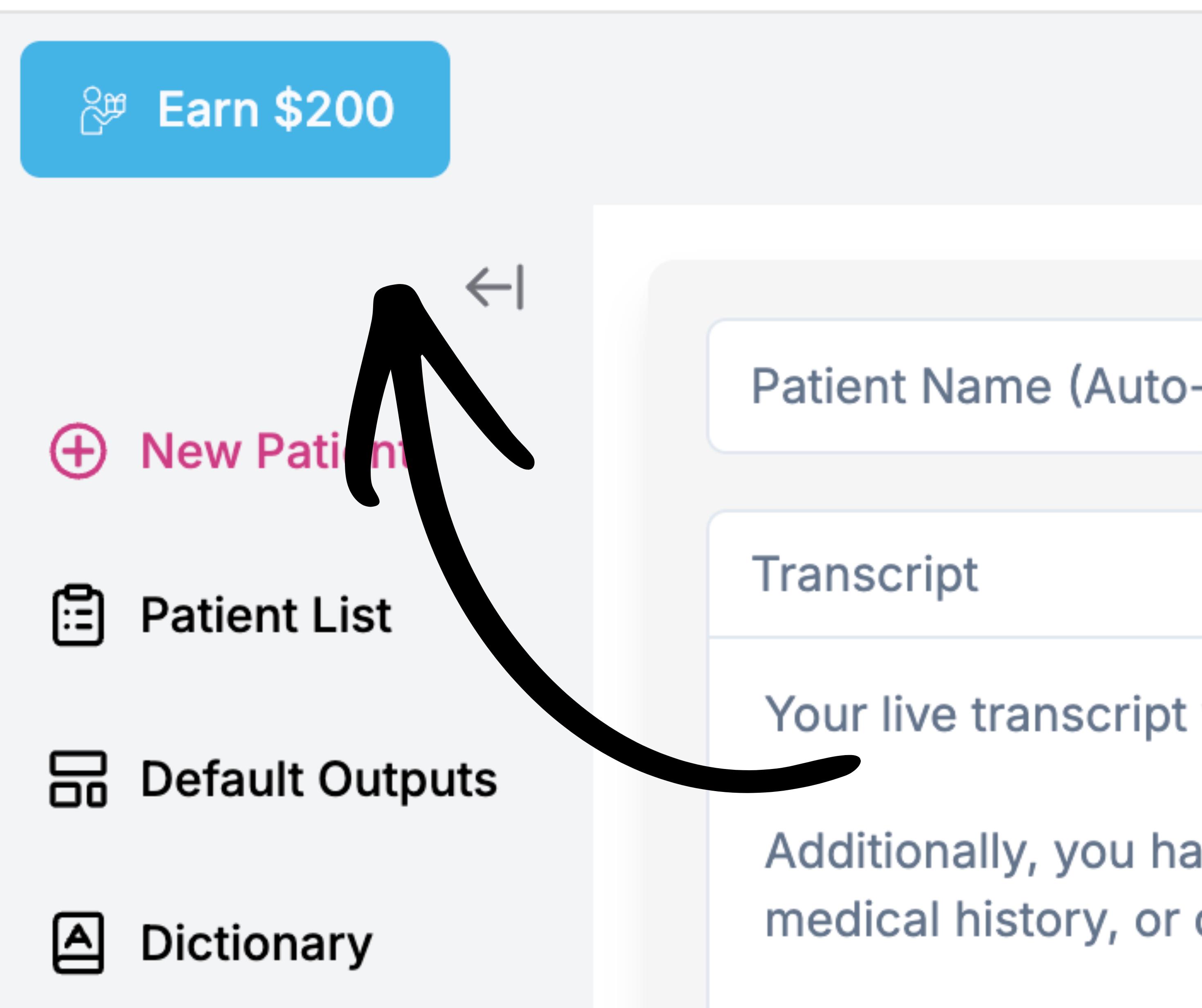Click the gift icon in Earn $200 button
The height and width of the screenshot is (1008, 1202).
click(x=103, y=109)
